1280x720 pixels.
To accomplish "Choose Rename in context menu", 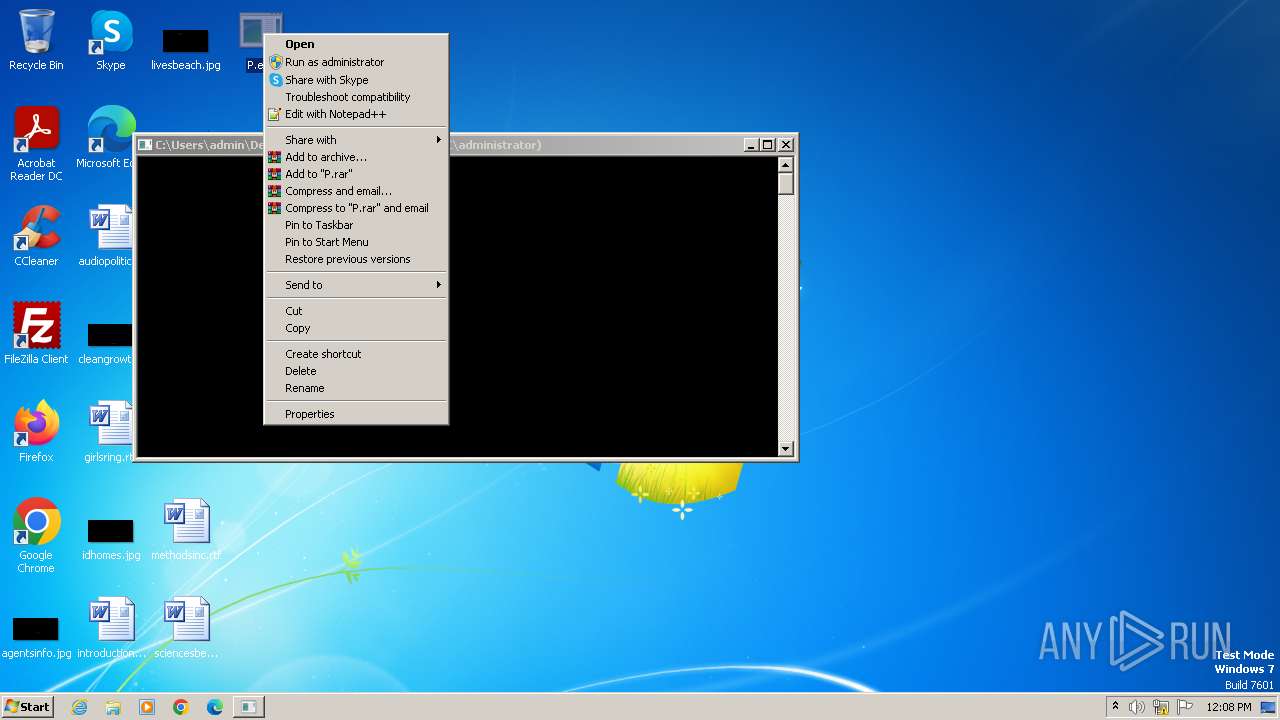I will click(356, 388).
